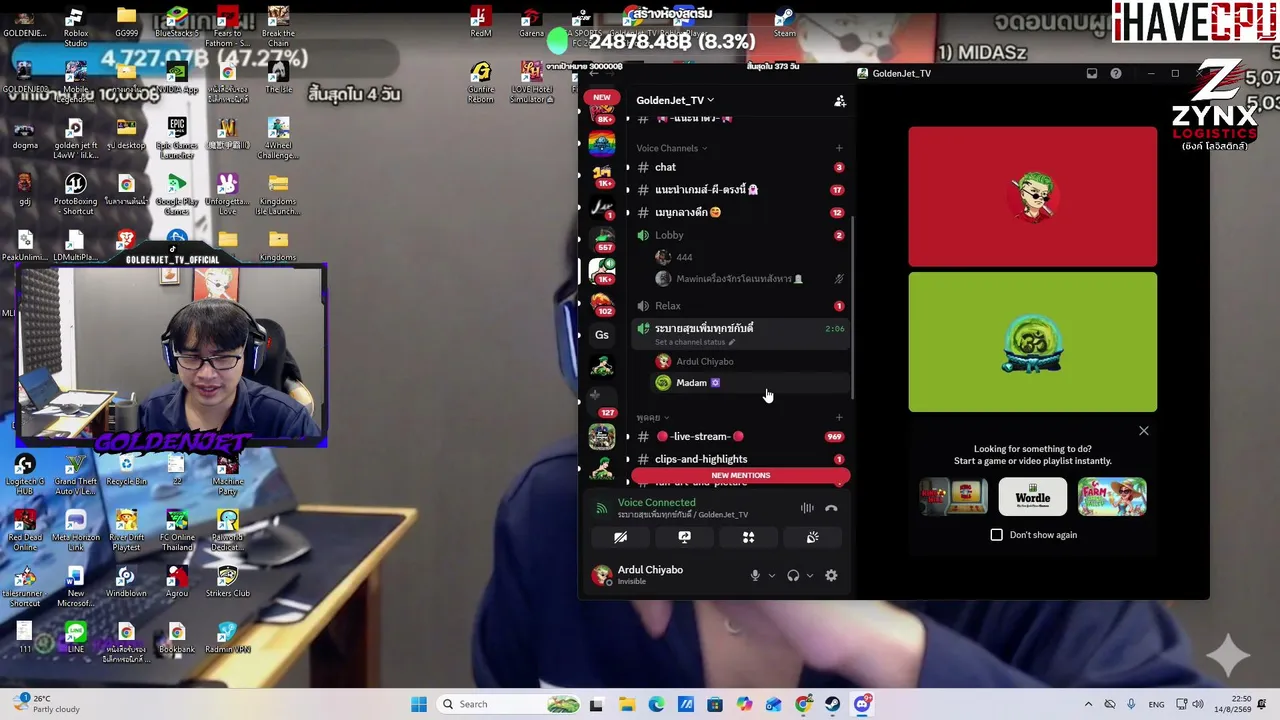Share your screen in Discord
Screen dimensions: 1280x720
684,537
